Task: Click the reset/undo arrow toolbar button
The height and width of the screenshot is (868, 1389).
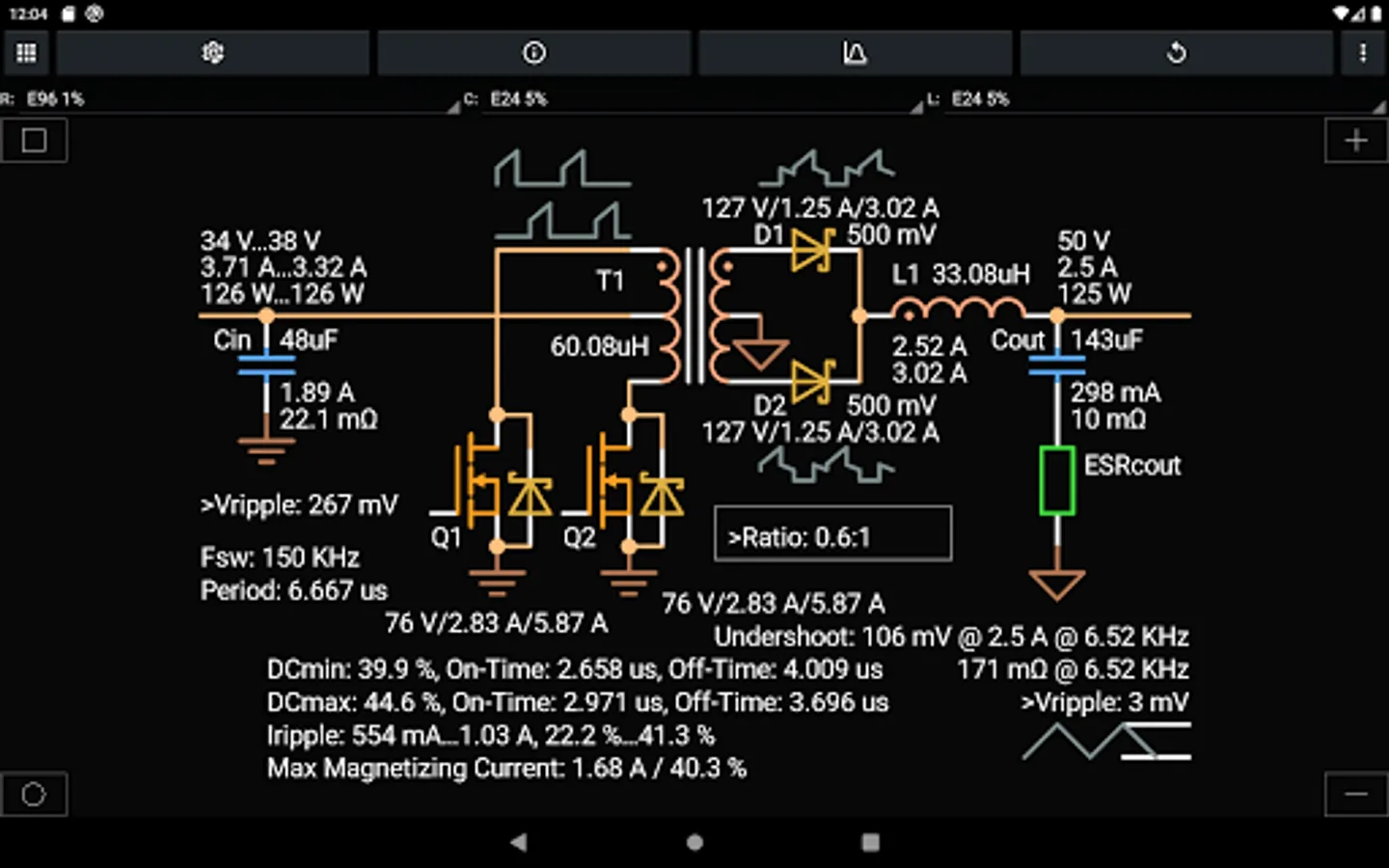Action: [x=1177, y=53]
